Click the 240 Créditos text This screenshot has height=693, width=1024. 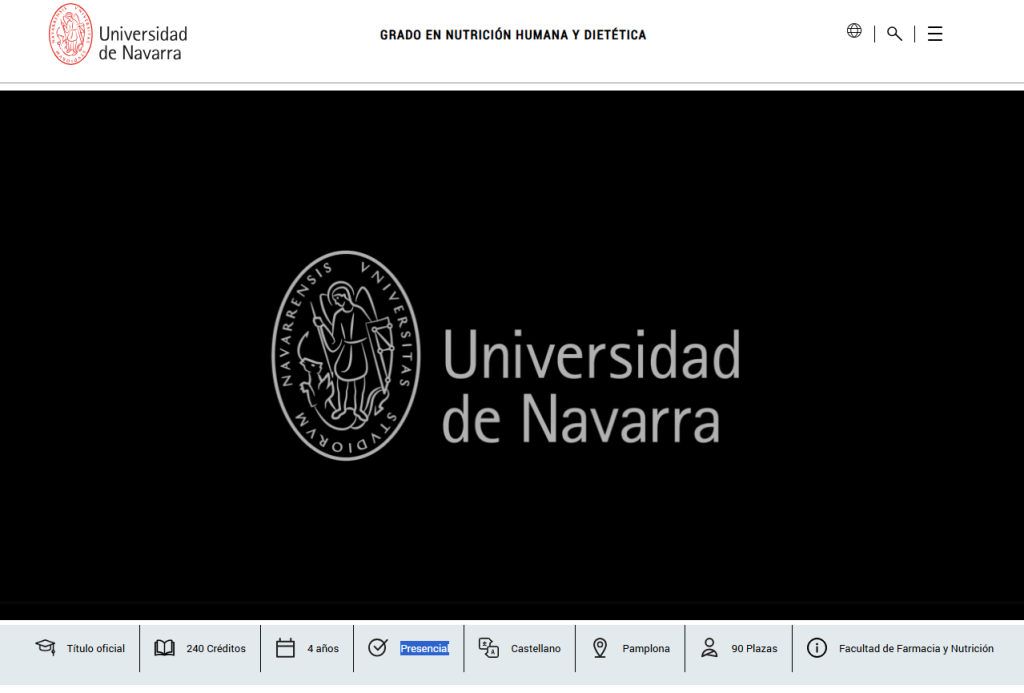(x=216, y=649)
